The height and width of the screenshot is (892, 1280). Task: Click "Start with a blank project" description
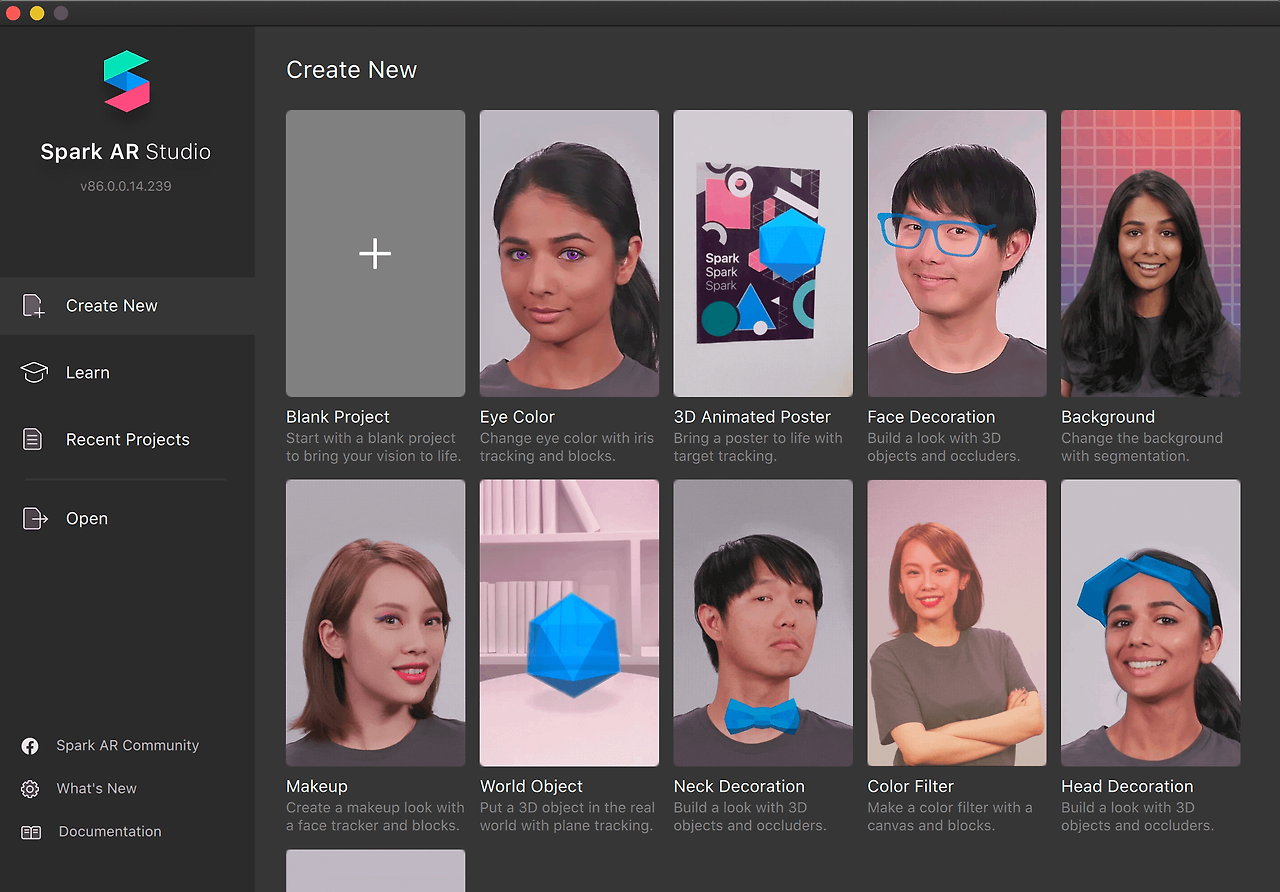coord(374,447)
